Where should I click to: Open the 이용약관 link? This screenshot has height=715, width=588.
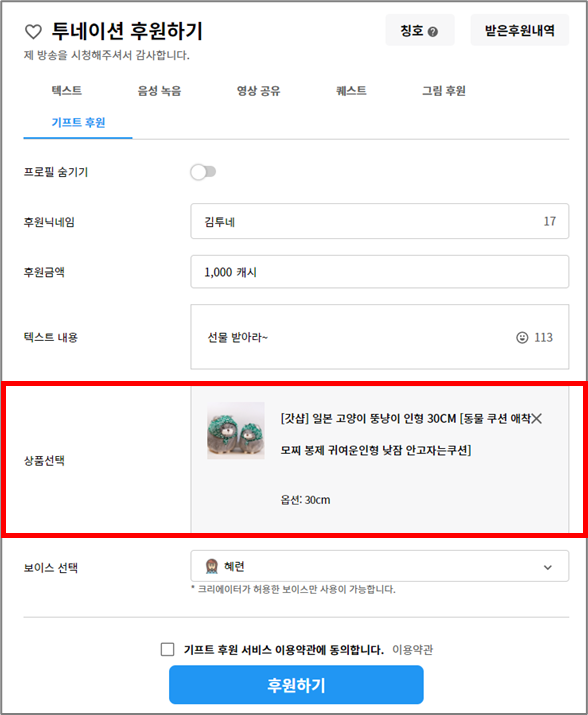412,649
